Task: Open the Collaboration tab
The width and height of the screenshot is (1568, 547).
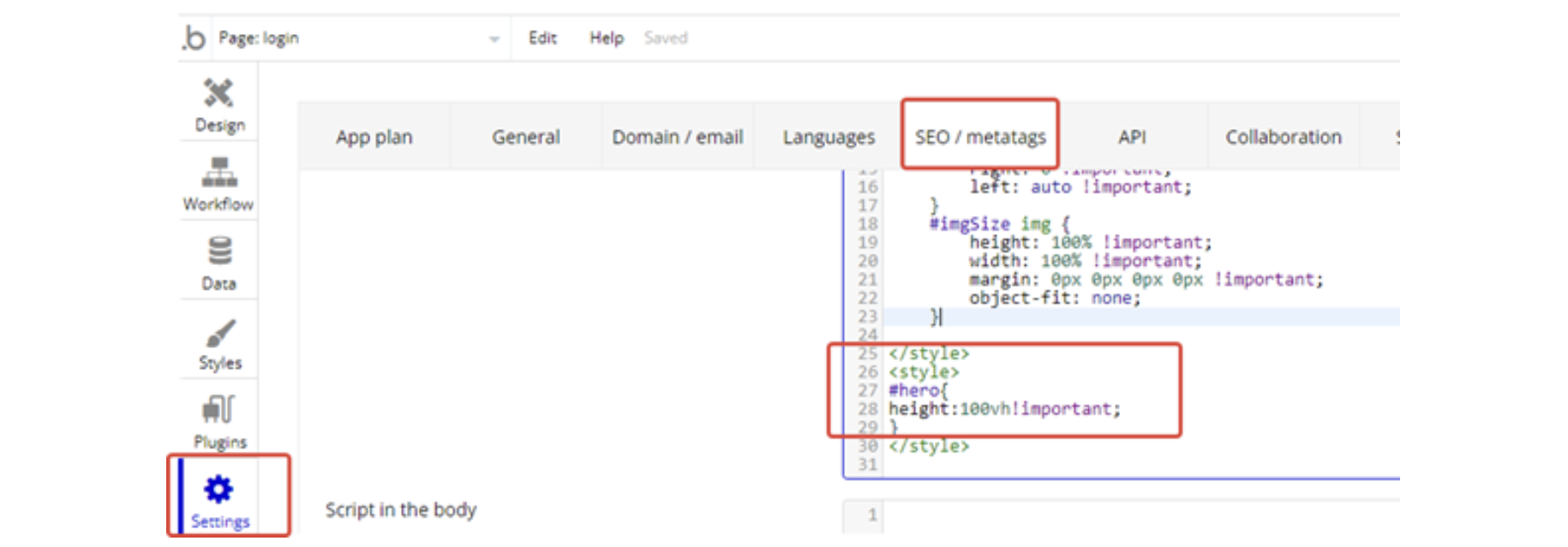Action: [x=1283, y=137]
